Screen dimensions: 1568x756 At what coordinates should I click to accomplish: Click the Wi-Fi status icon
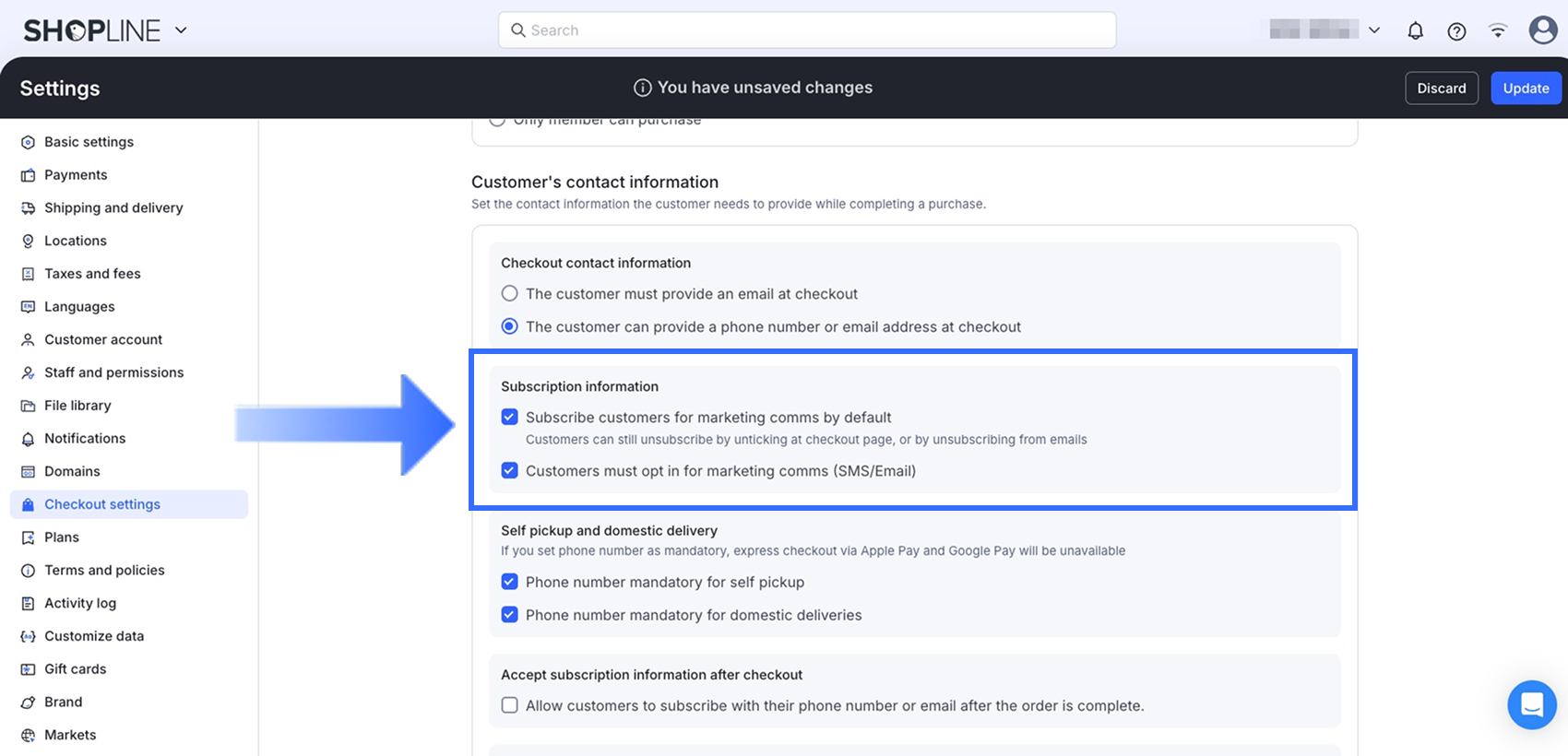pyautogui.click(x=1498, y=31)
